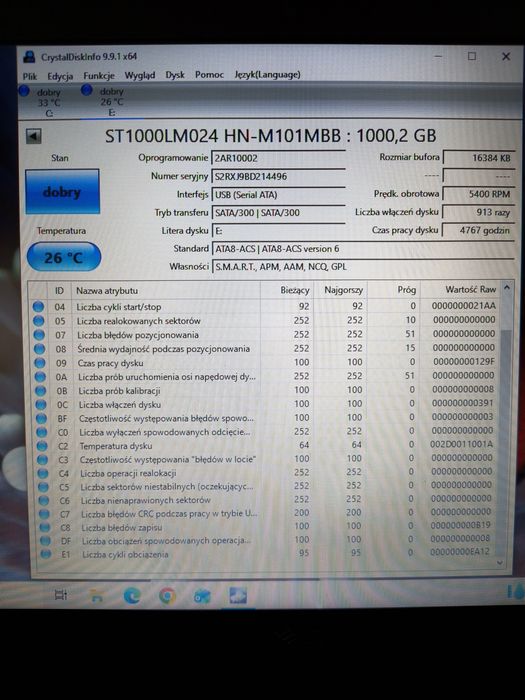This screenshot has width=525, height=700.
Task: Click status icon of row C2 Temperatura dysku
Action: pyautogui.click(x=42, y=446)
